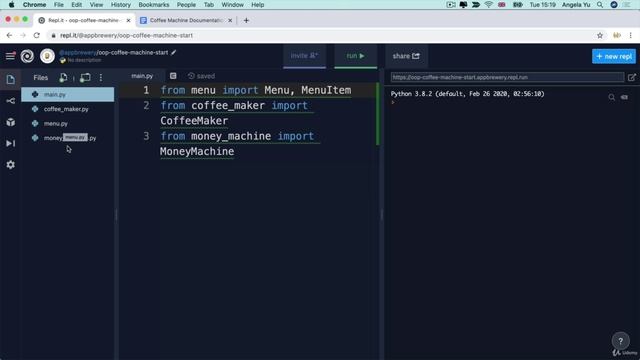Click the share button
The height and width of the screenshot is (360, 640).
(406, 56)
